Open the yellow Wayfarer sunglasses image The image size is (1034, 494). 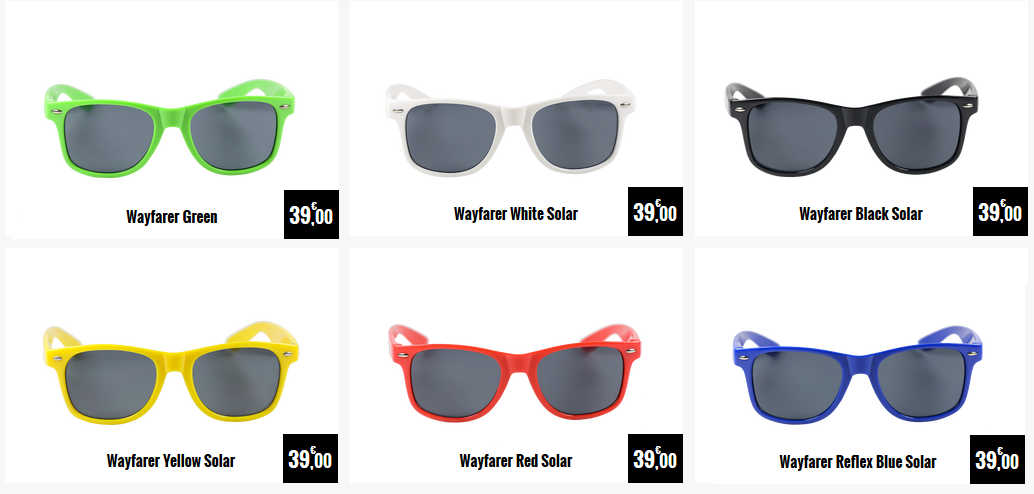pos(171,372)
